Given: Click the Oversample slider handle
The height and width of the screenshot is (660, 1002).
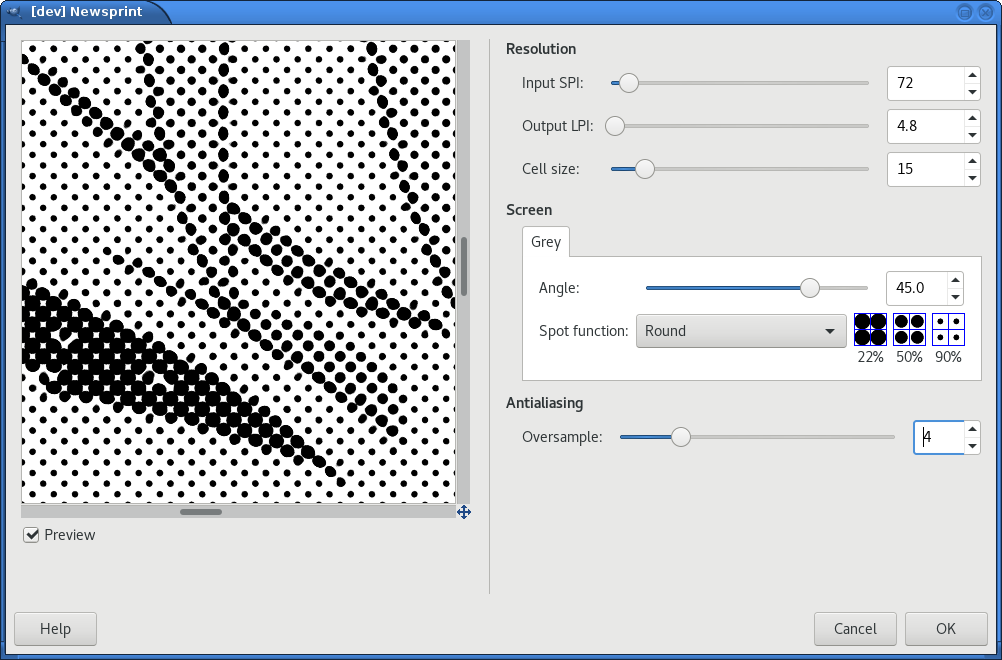Looking at the screenshot, I should click(x=680, y=437).
